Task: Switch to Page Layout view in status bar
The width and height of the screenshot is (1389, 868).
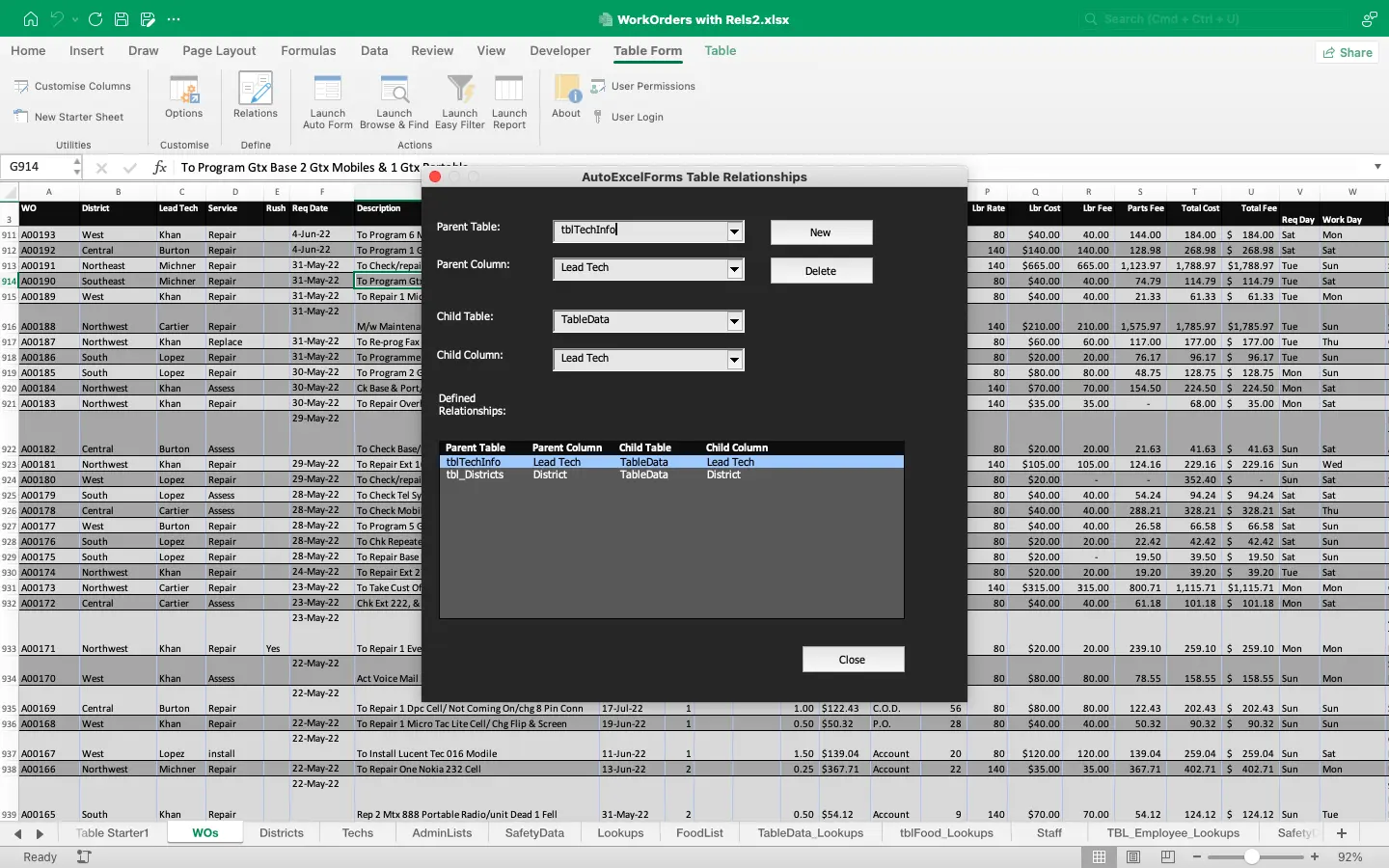Action: tap(1133, 856)
